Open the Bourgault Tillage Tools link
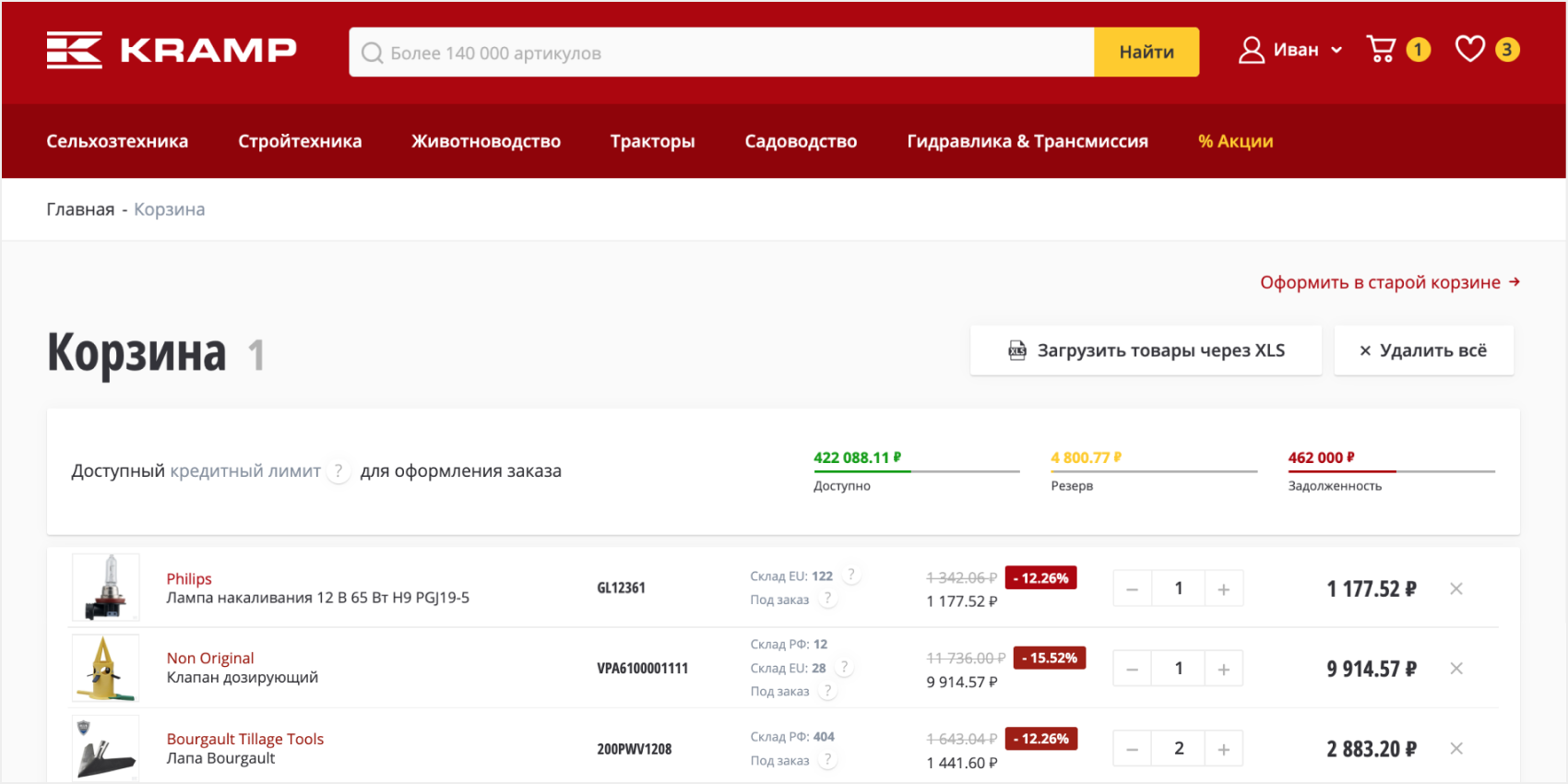 coord(245,739)
